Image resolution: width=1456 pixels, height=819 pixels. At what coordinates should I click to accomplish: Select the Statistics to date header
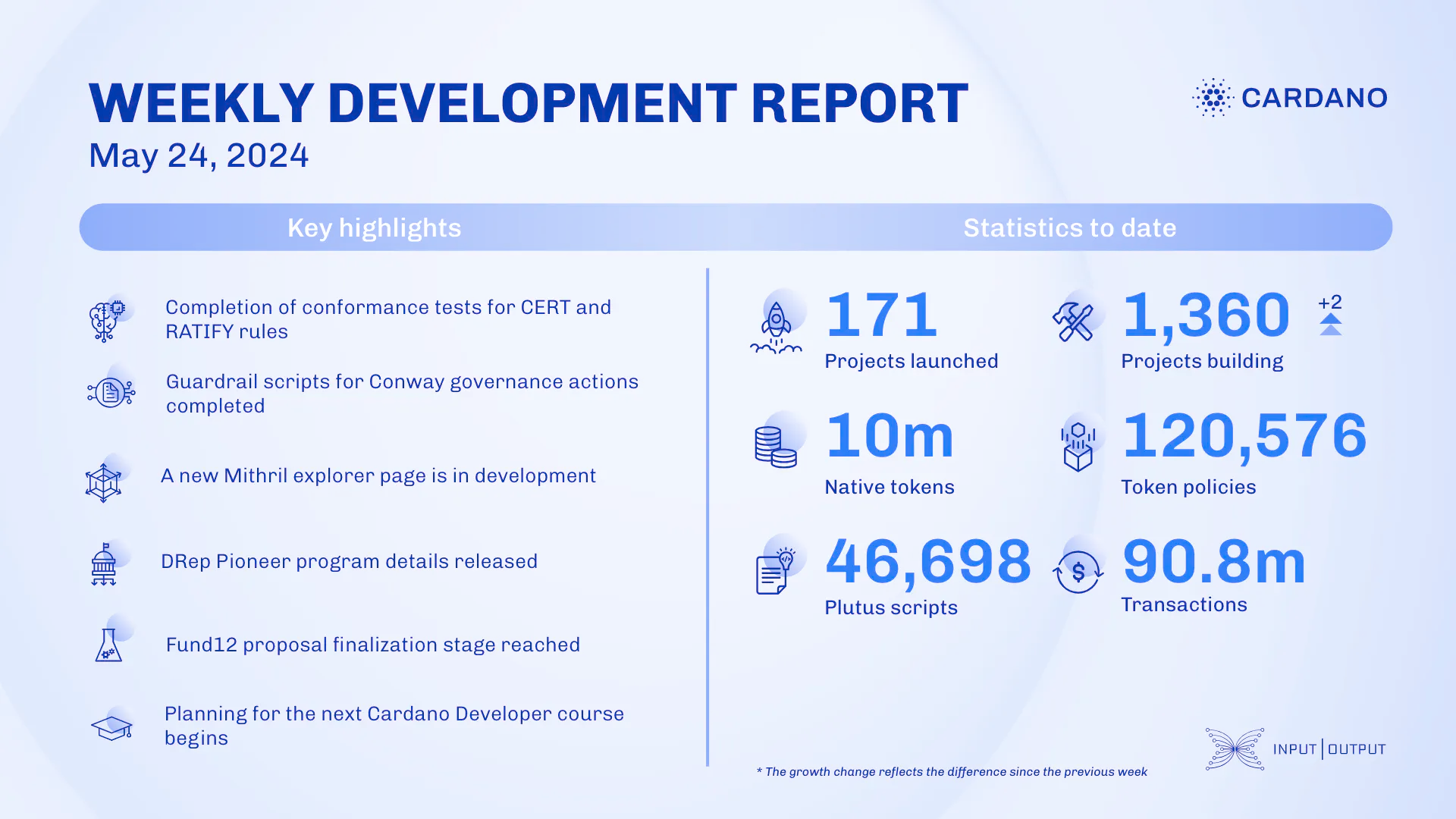pyautogui.click(x=1069, y=227)
